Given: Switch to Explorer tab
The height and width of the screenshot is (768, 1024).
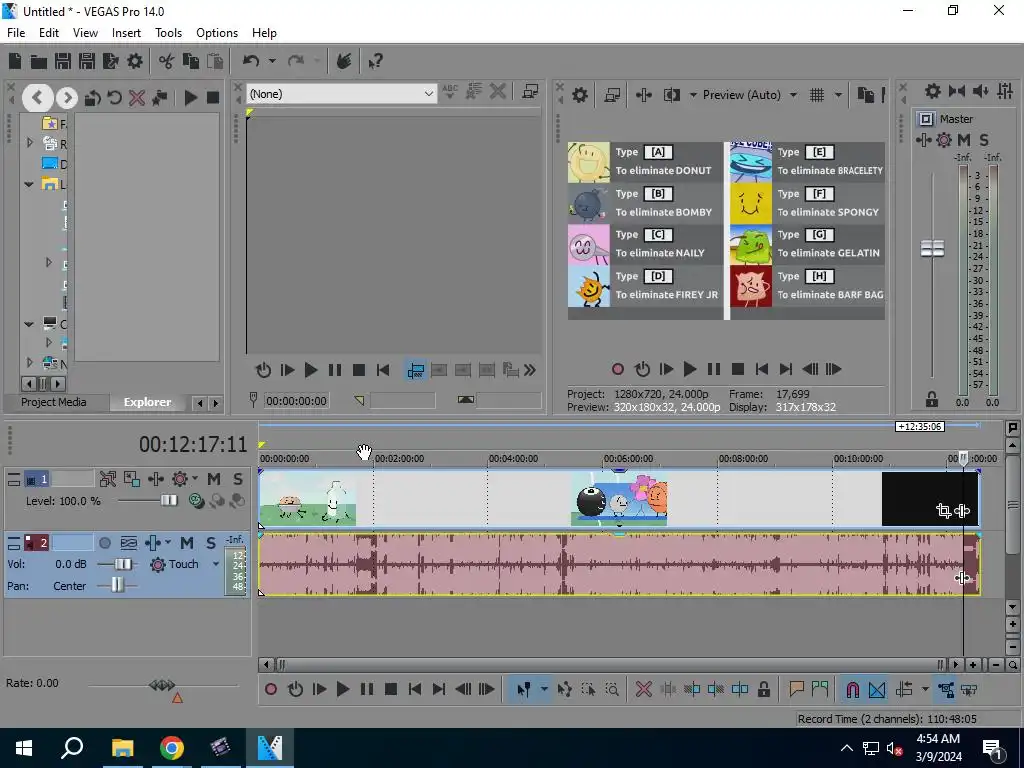Looking at the screenshot, I should coord(147,402).
